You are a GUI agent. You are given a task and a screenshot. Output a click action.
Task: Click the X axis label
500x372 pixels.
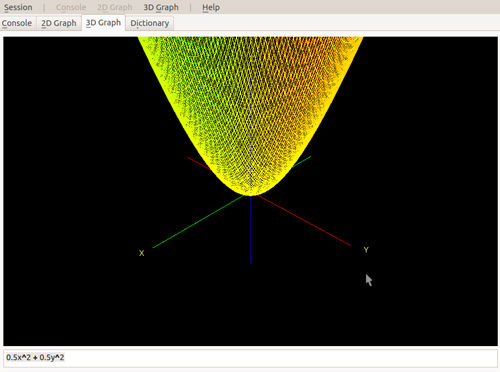(x=141, y=253)
